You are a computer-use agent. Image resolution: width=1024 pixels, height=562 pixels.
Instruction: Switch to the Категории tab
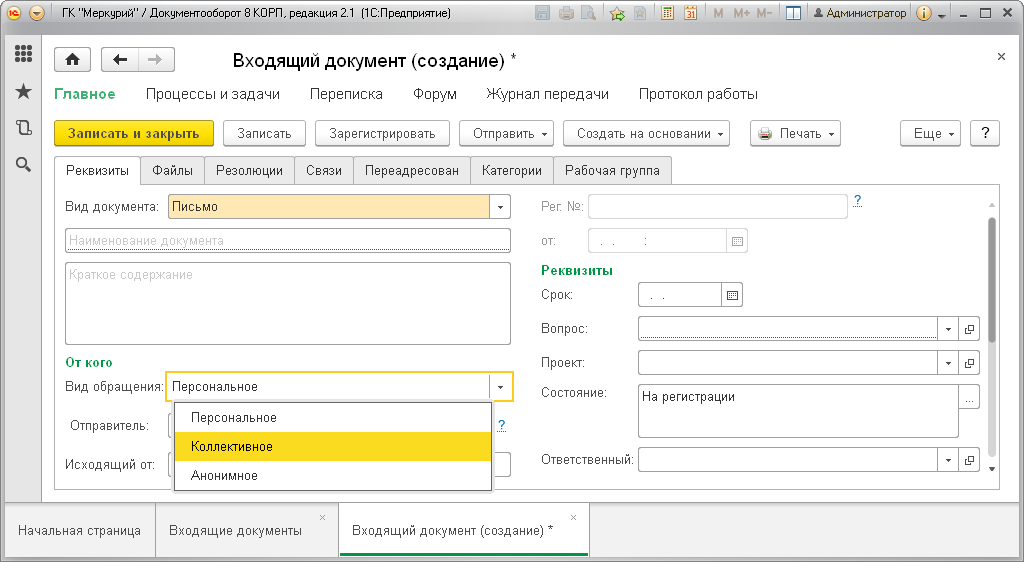click(x=512, y=170)
